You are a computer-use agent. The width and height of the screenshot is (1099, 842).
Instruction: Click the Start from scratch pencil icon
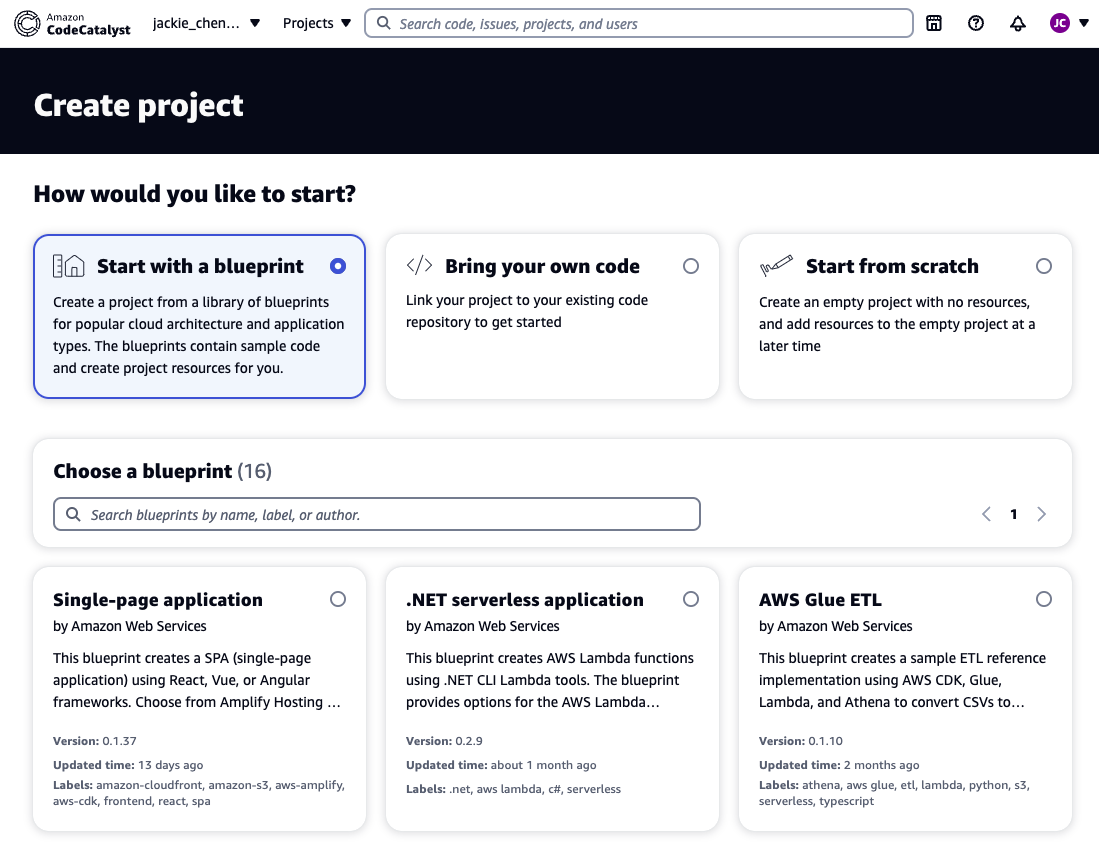click(776, 266)
